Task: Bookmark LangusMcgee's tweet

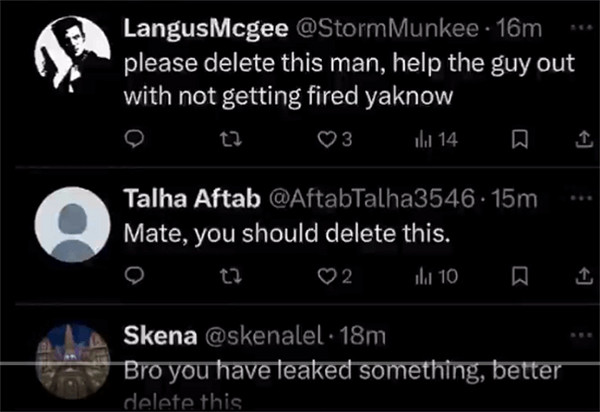Action: click(518, 140)
